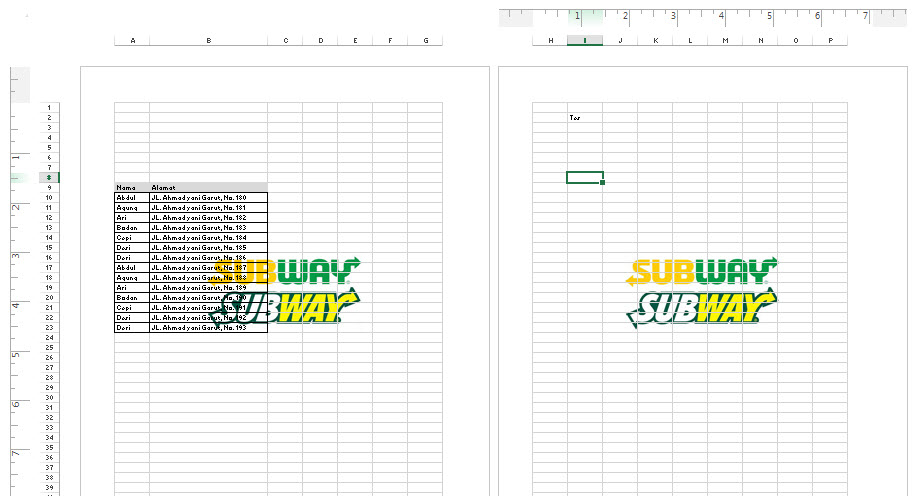Select column G header
Viewport: 914px width, 496px height.
coord(425,41)
